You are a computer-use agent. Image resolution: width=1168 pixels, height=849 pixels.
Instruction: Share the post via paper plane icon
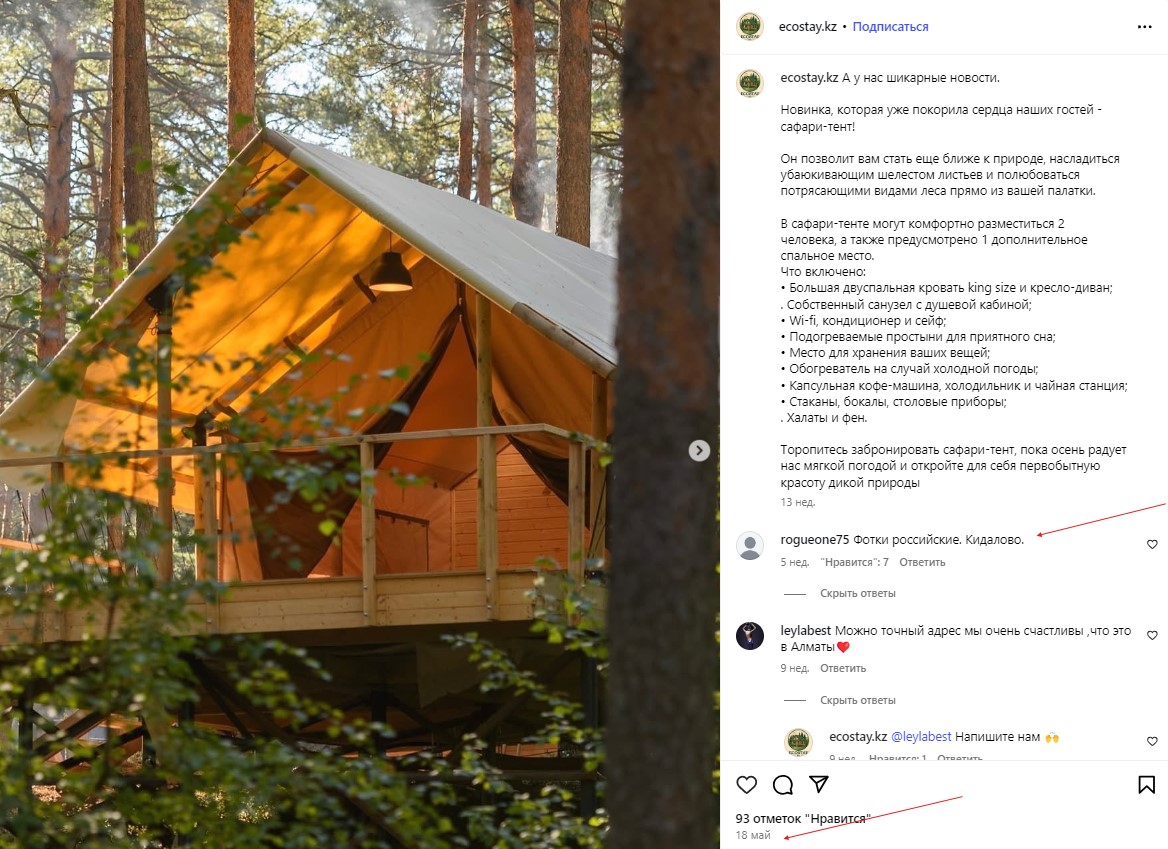(x=819, y=784)
